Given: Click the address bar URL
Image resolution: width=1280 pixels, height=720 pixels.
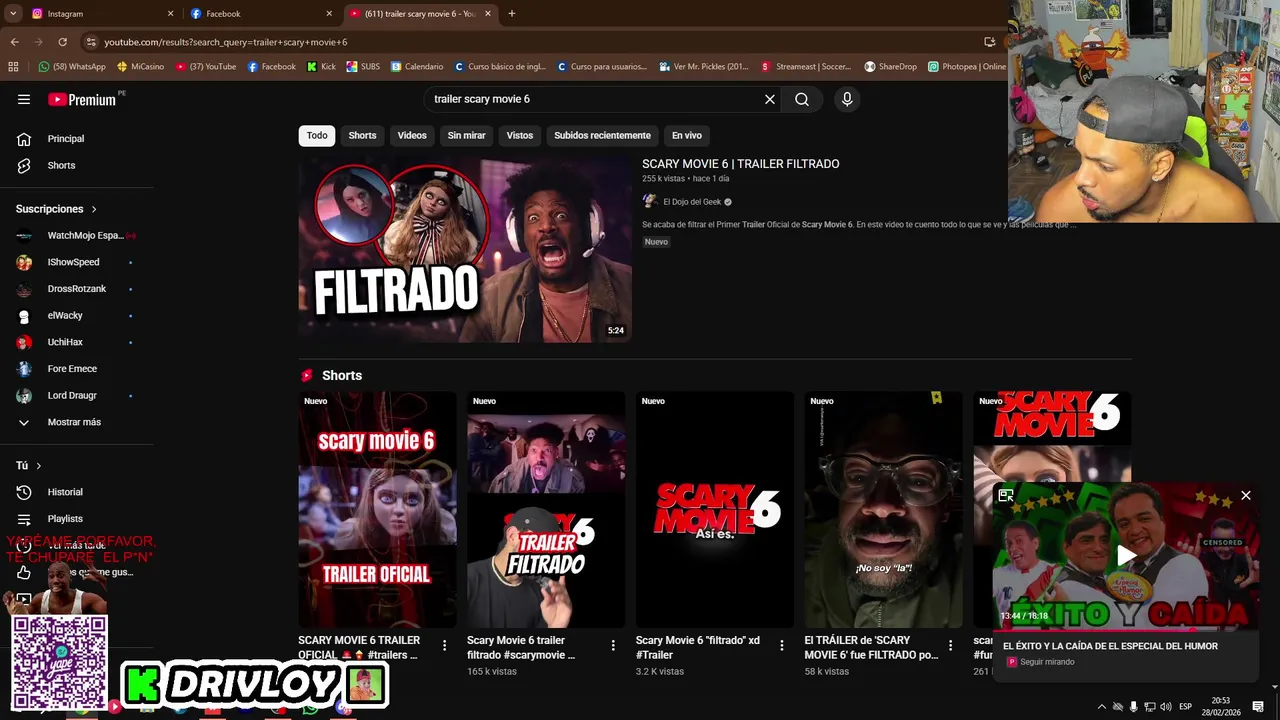Looking at the screenshot, I should (225, 42).
